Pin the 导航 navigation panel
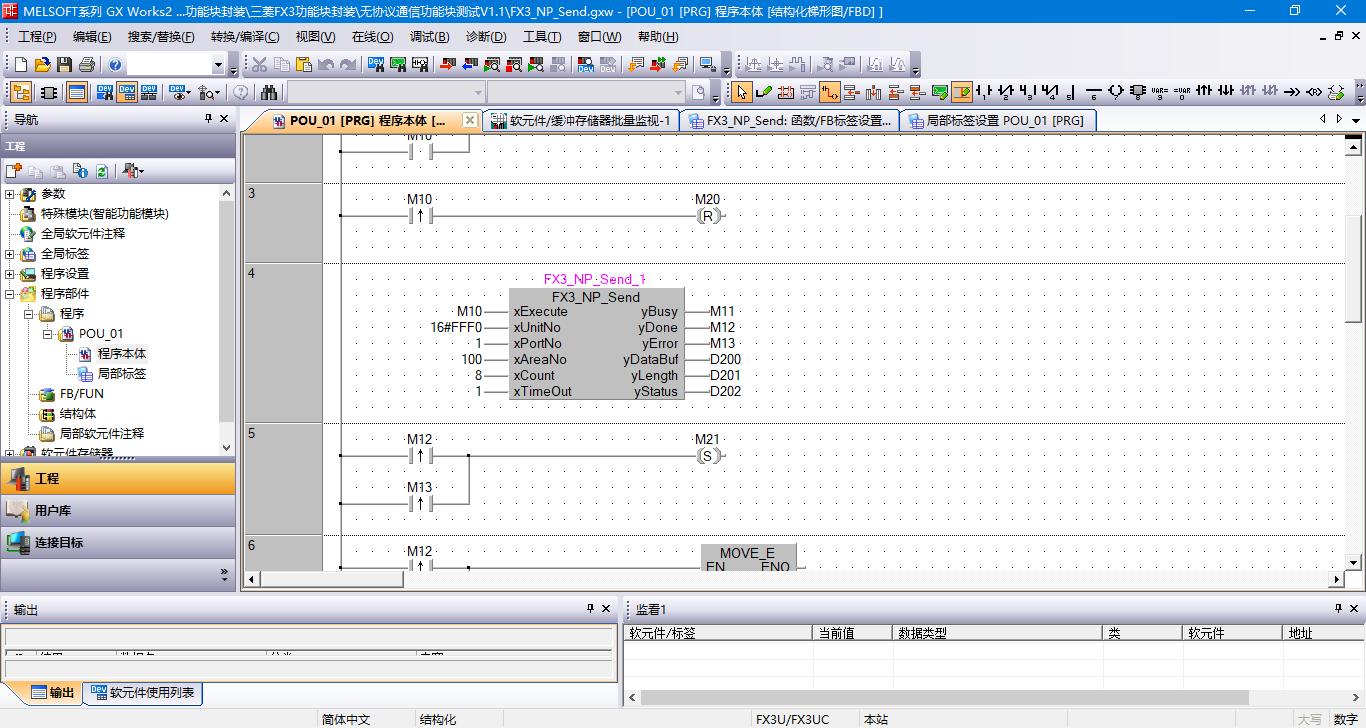 click(208, 119)
